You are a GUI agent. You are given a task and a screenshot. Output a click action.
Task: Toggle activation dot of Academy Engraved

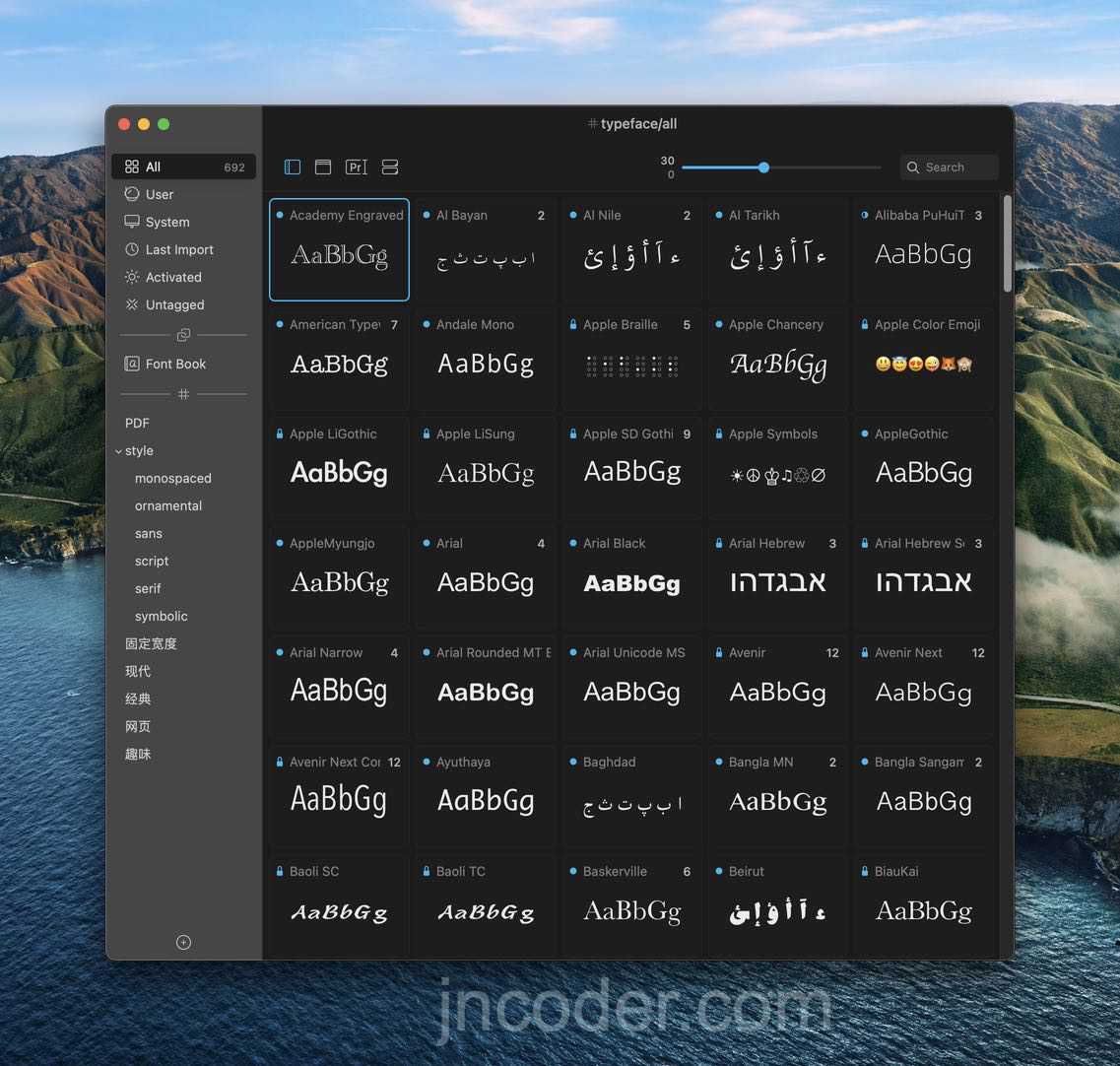[280, 215]
